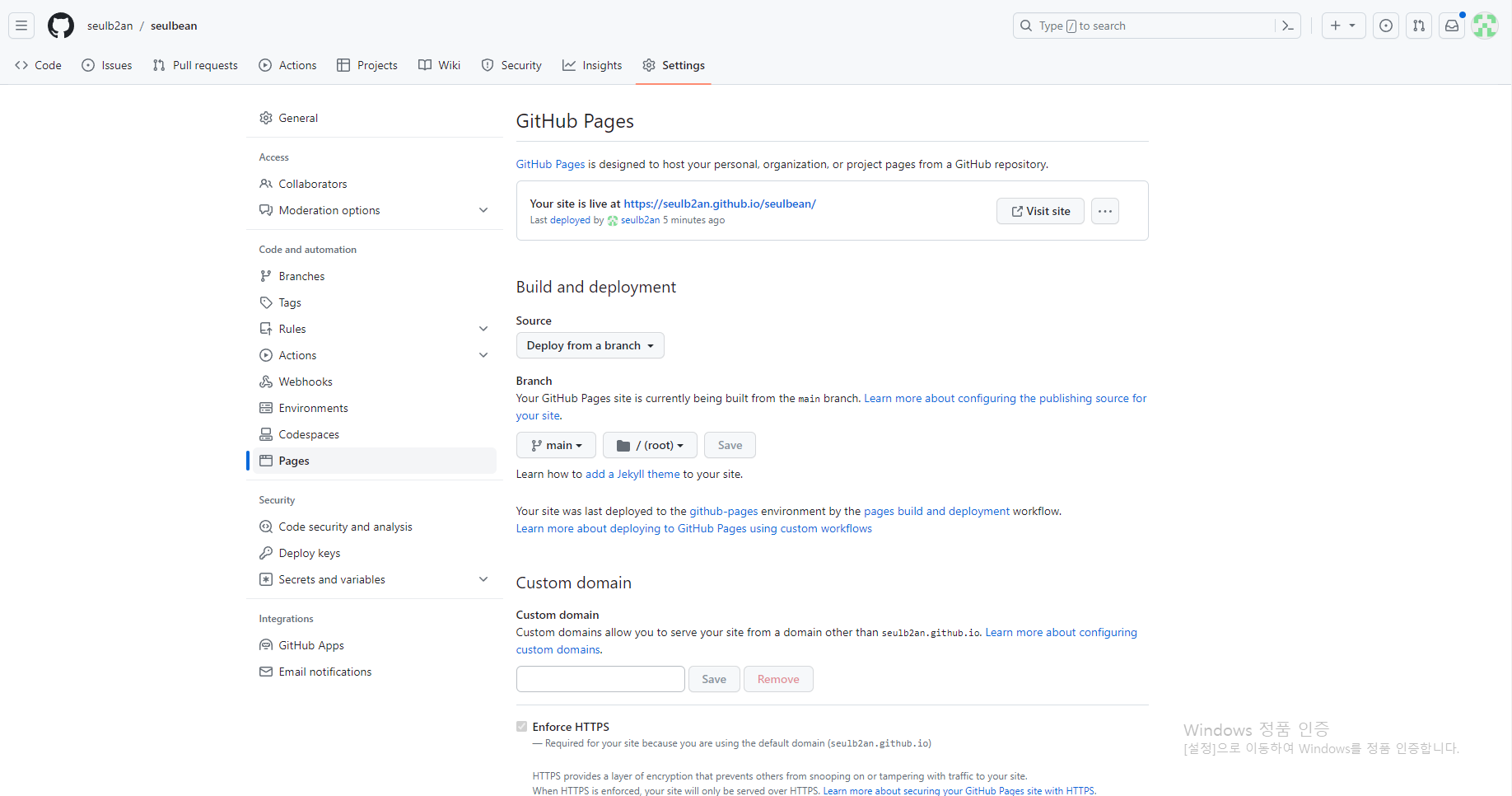Viewport: 1512px width, 796px height.
Task: Click the seulb2an deployer username link
Action: pos(640,220)
